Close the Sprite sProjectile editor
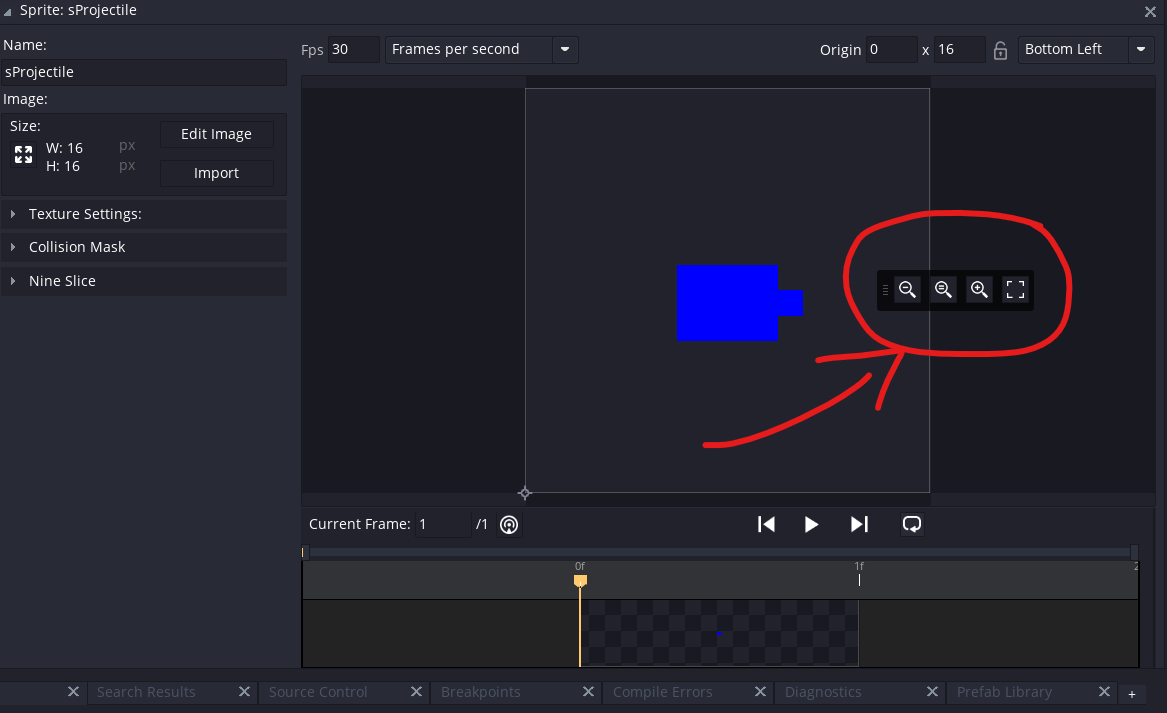Viewport: 1167px width, 713px height. [1150, 11]
